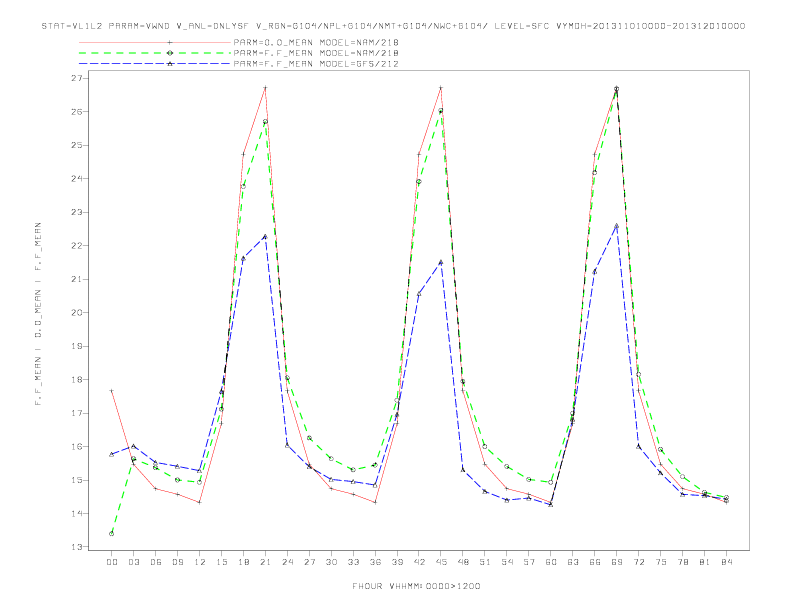
Task: Click blue triangle peak at hour 45
Action: click(x=441, y=263)
